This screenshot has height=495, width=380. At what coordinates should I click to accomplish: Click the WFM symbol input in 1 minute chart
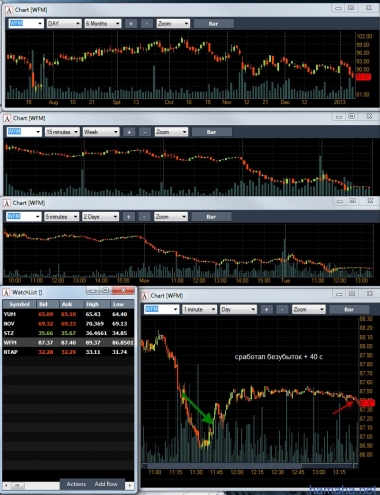(x=162, y=310)
